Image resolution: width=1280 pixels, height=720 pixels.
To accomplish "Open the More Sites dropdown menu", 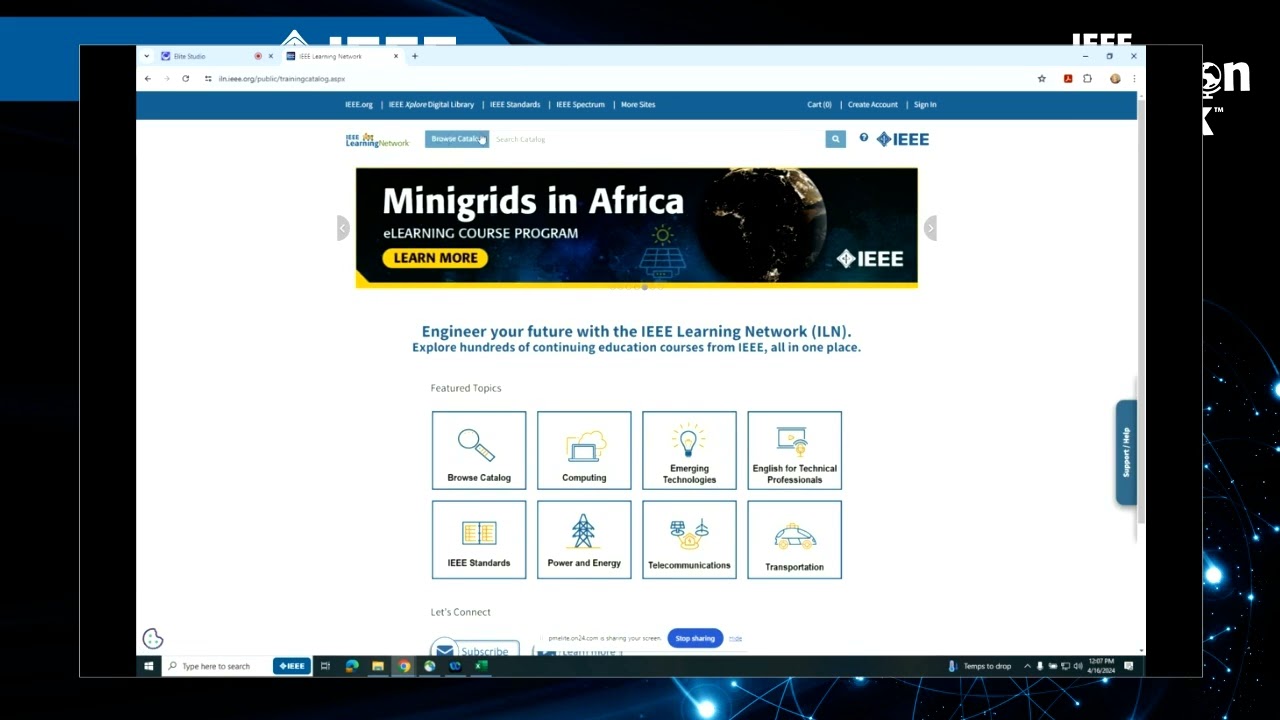I will [x=638, y=104].
